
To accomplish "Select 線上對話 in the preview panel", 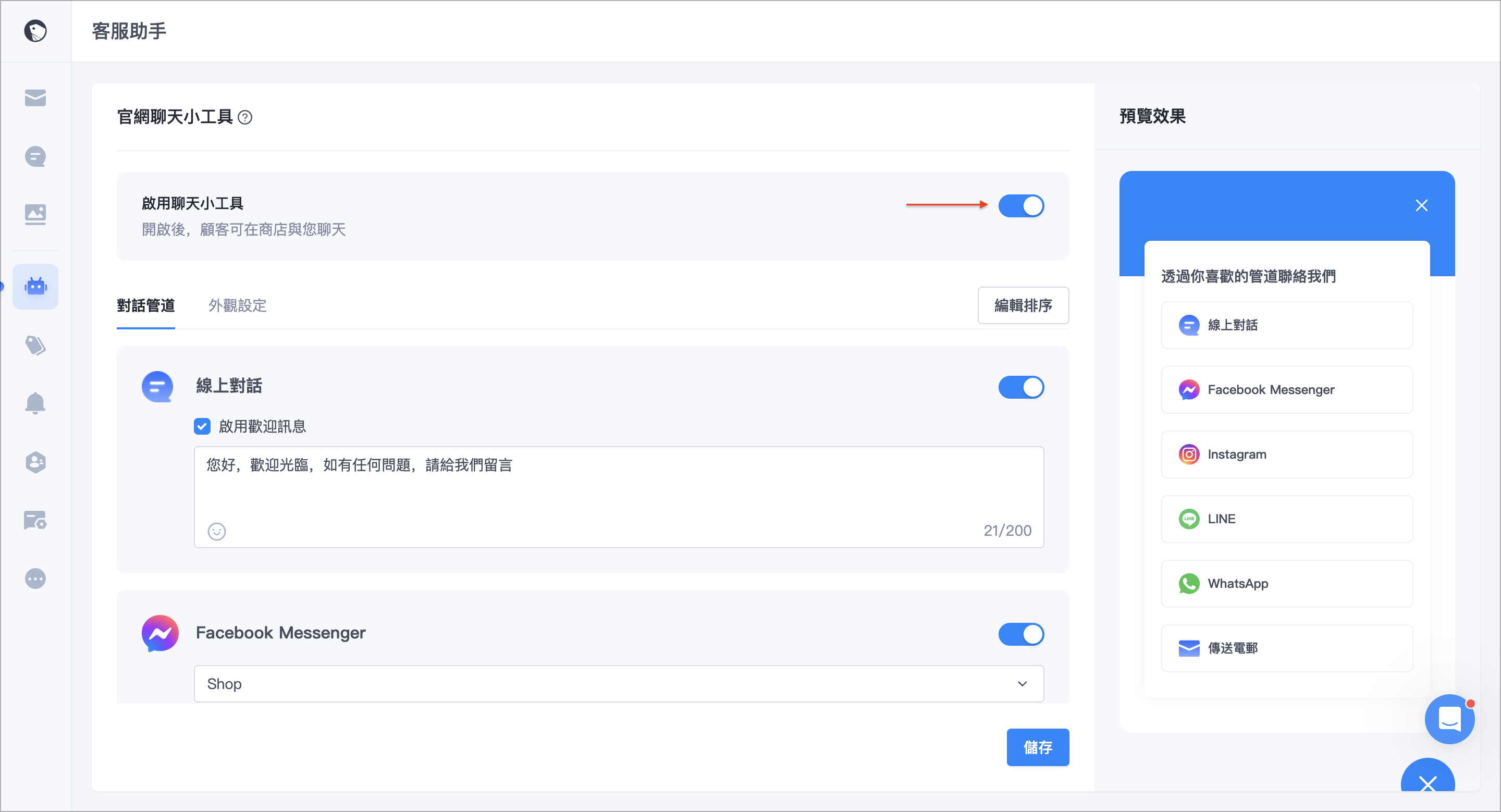I will pyautogui.click(x=1287, y=325).
